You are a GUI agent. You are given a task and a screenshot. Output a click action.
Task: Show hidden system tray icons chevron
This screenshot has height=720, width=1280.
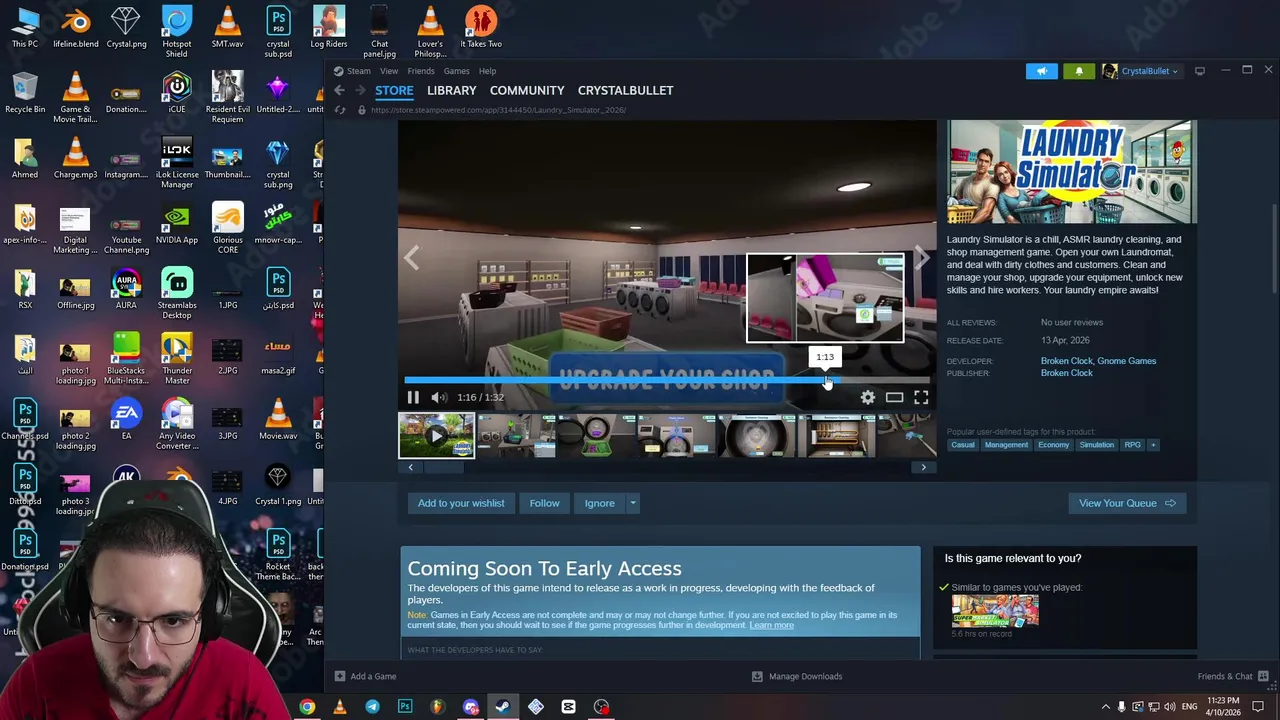click(x=1105, y=707)
